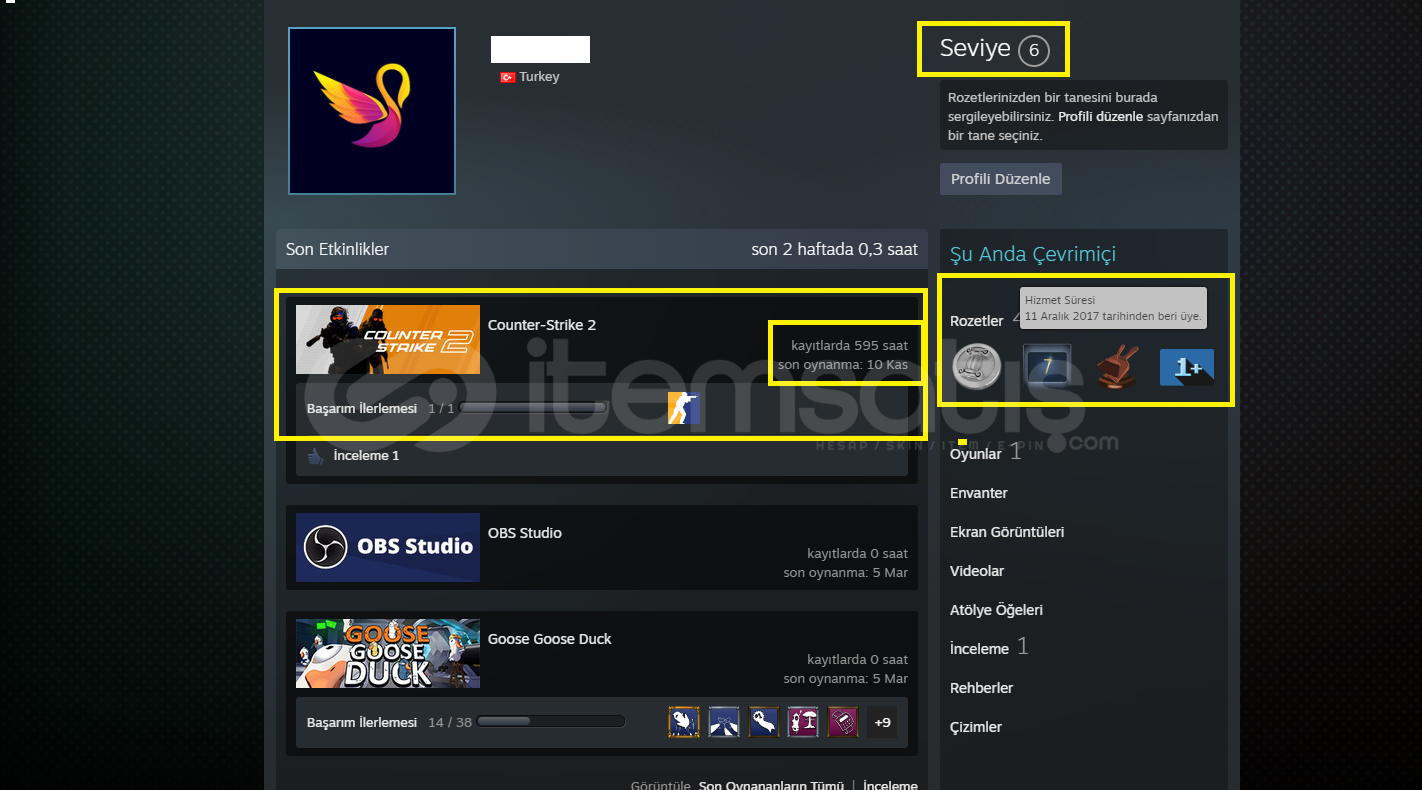The image size is (1422, 790).
Task: Click the 'son oynanma: 10 Kas' text
Action: (843, 365)
